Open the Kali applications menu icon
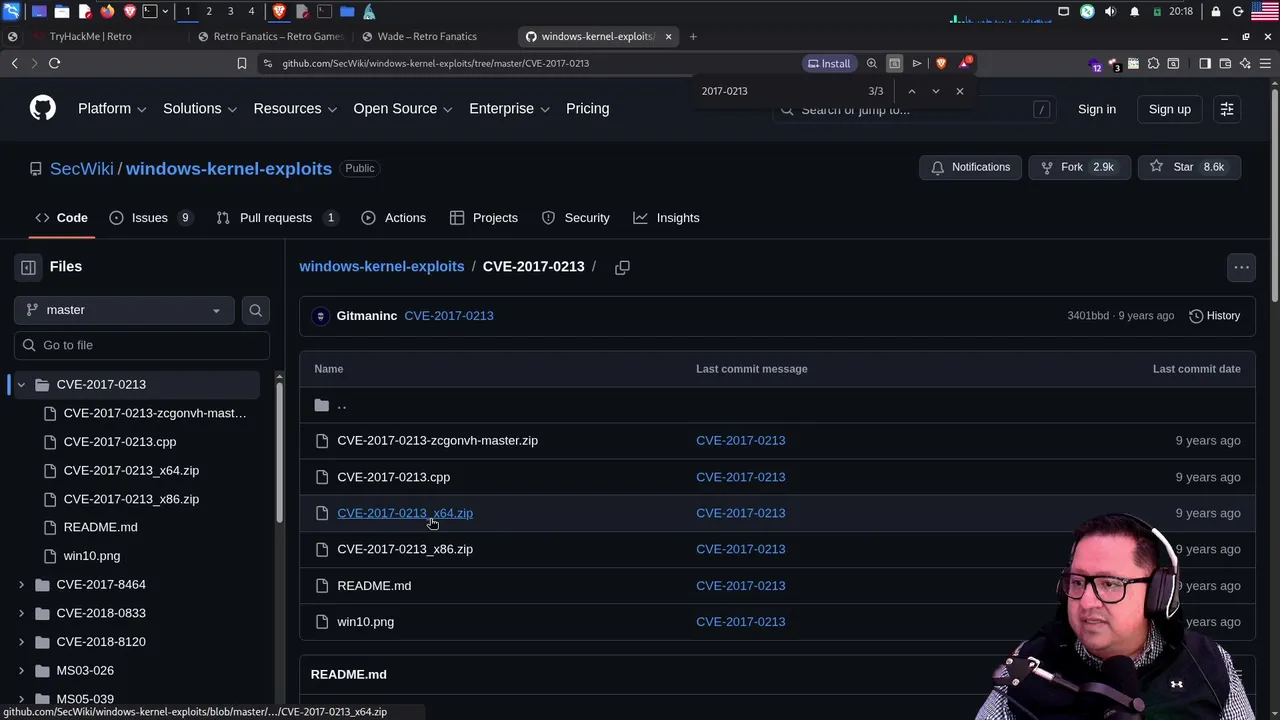1280x720 pixels. pyautogui.click(x=12, y=11)
